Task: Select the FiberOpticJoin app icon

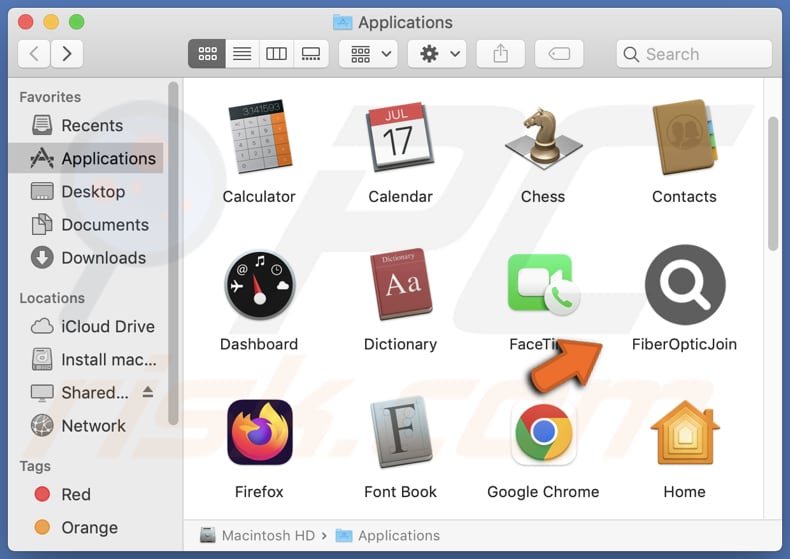Action: click(x=685, y=285)
